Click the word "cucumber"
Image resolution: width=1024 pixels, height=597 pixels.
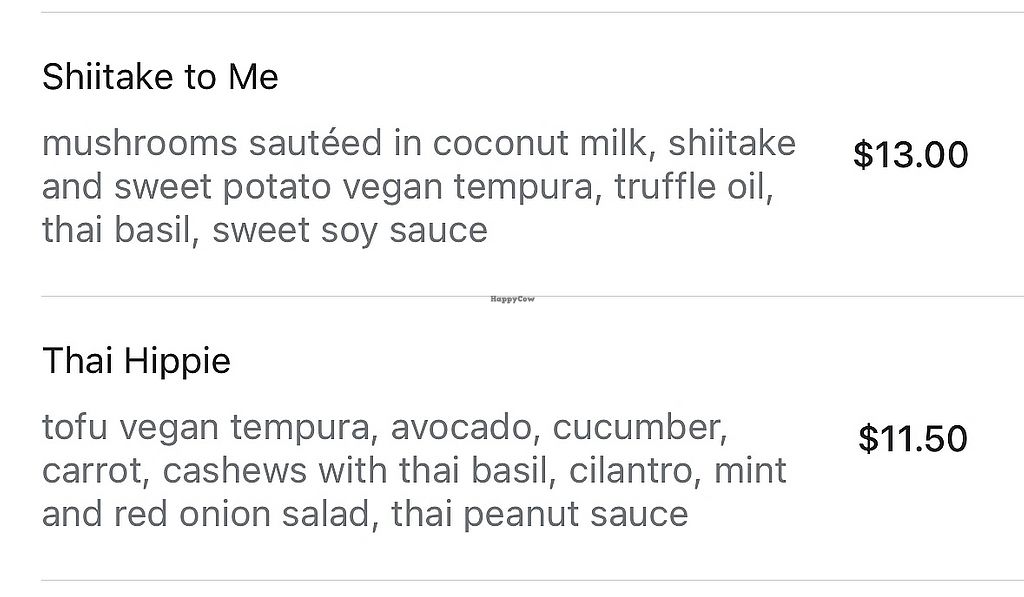coord(639,428)
